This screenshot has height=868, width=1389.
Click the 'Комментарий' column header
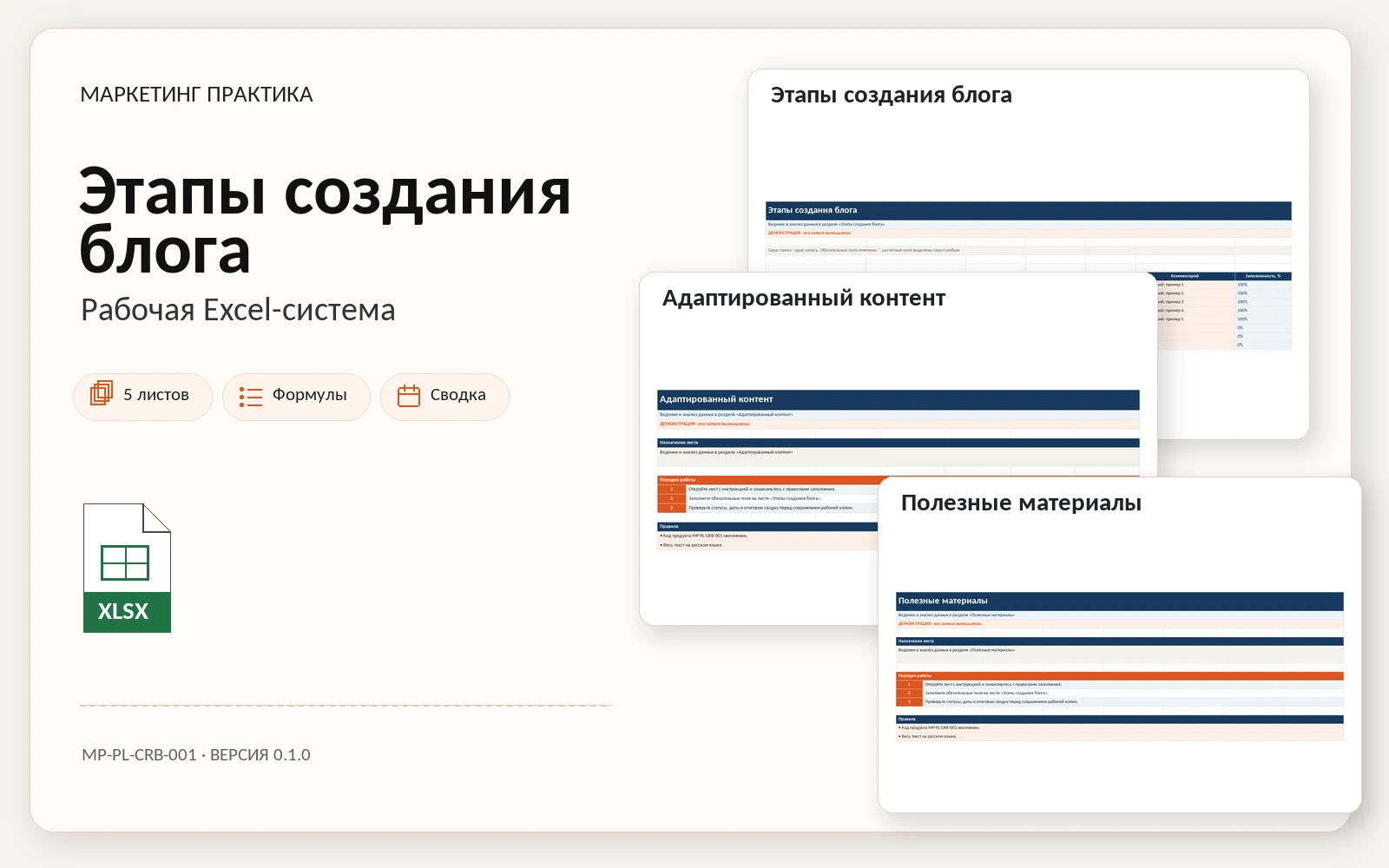tap(1195, 276)
